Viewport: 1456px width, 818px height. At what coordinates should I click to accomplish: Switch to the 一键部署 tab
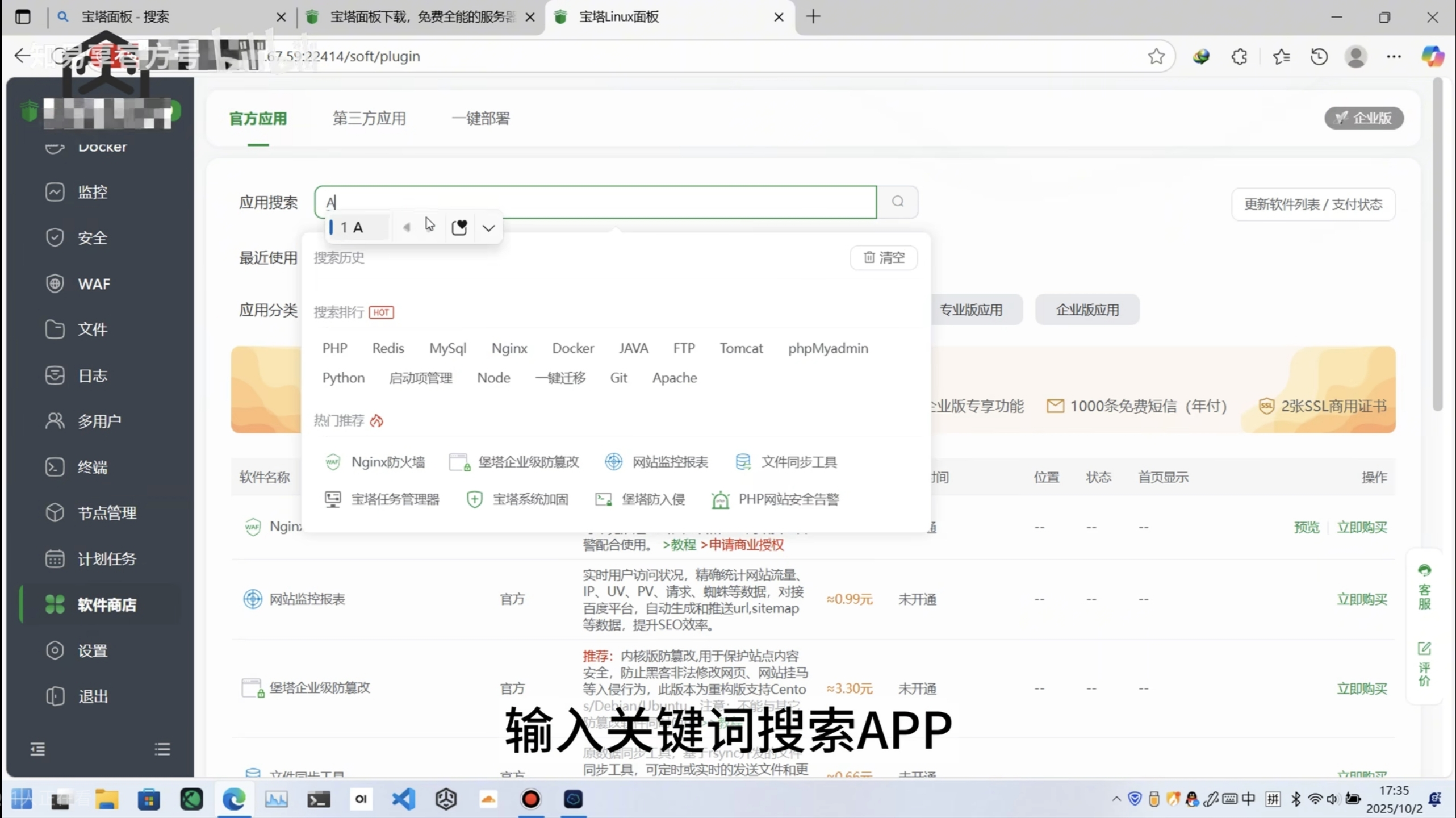pyautogui.click(x=480, y=118)
